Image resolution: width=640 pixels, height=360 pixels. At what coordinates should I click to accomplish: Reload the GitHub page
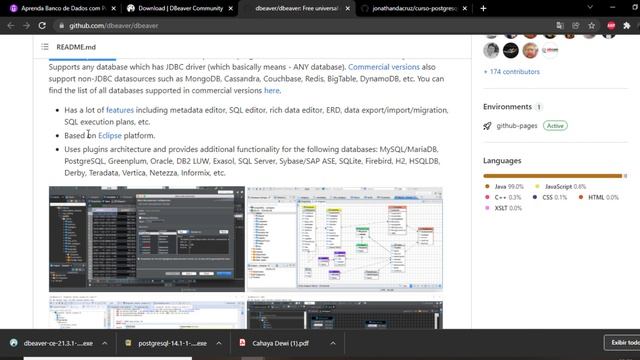tap(42, 26)
